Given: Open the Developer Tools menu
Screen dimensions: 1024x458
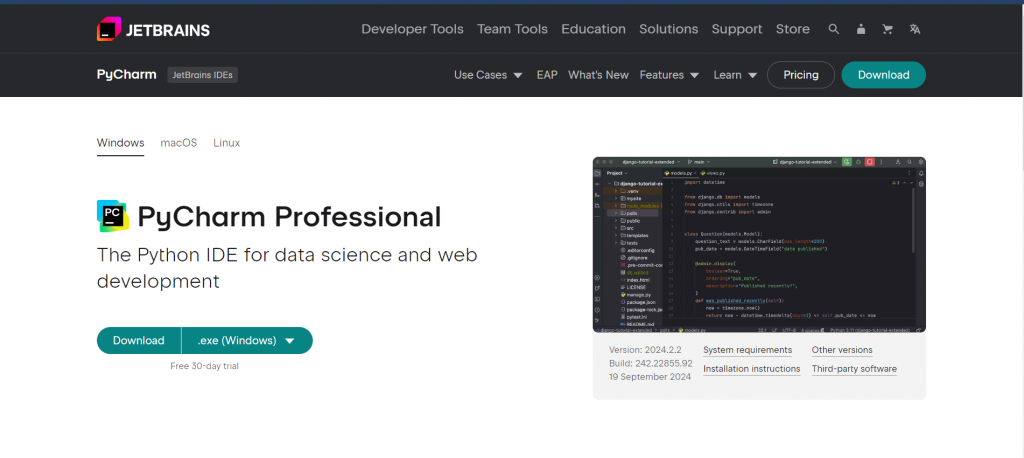Looking at the screenshot, I should [412, 29].
